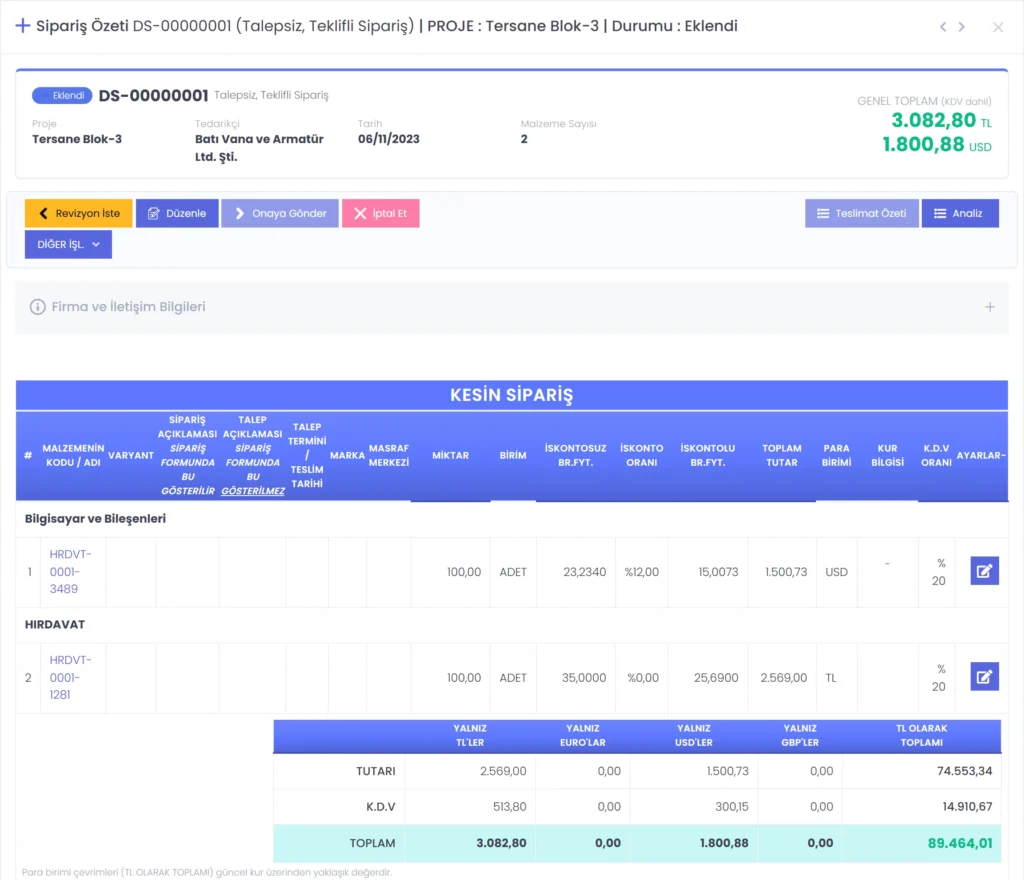Open the DİĞER İŞL. dropdown
The width and height of the screenshot is (1024, 880).
[68, 244]
